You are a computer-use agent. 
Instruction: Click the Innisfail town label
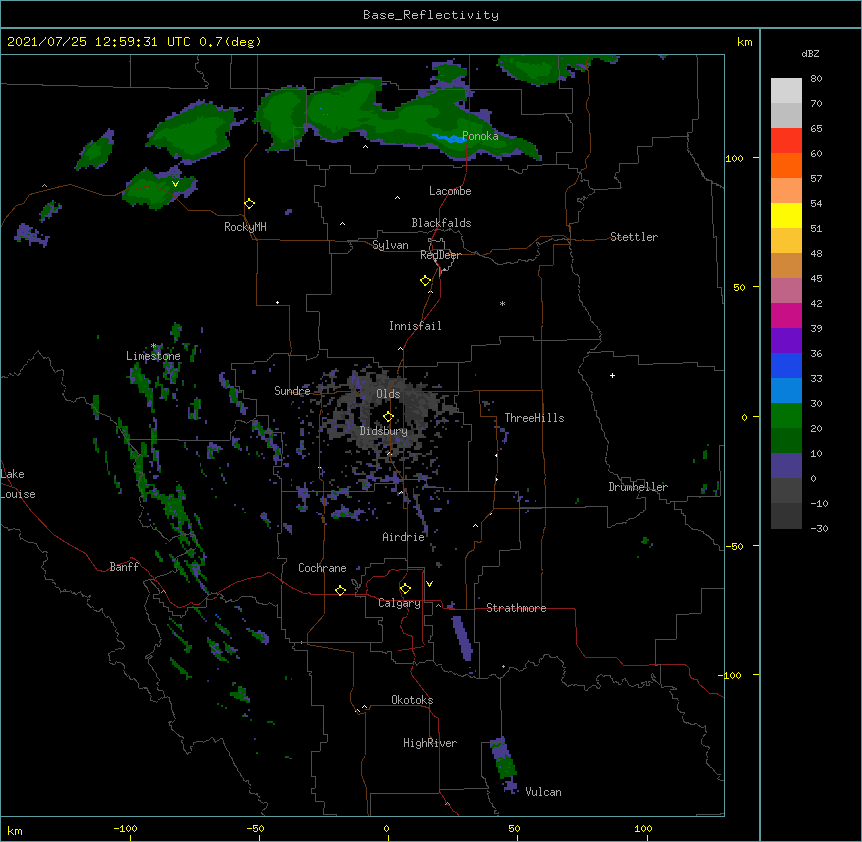coord(415,326)
